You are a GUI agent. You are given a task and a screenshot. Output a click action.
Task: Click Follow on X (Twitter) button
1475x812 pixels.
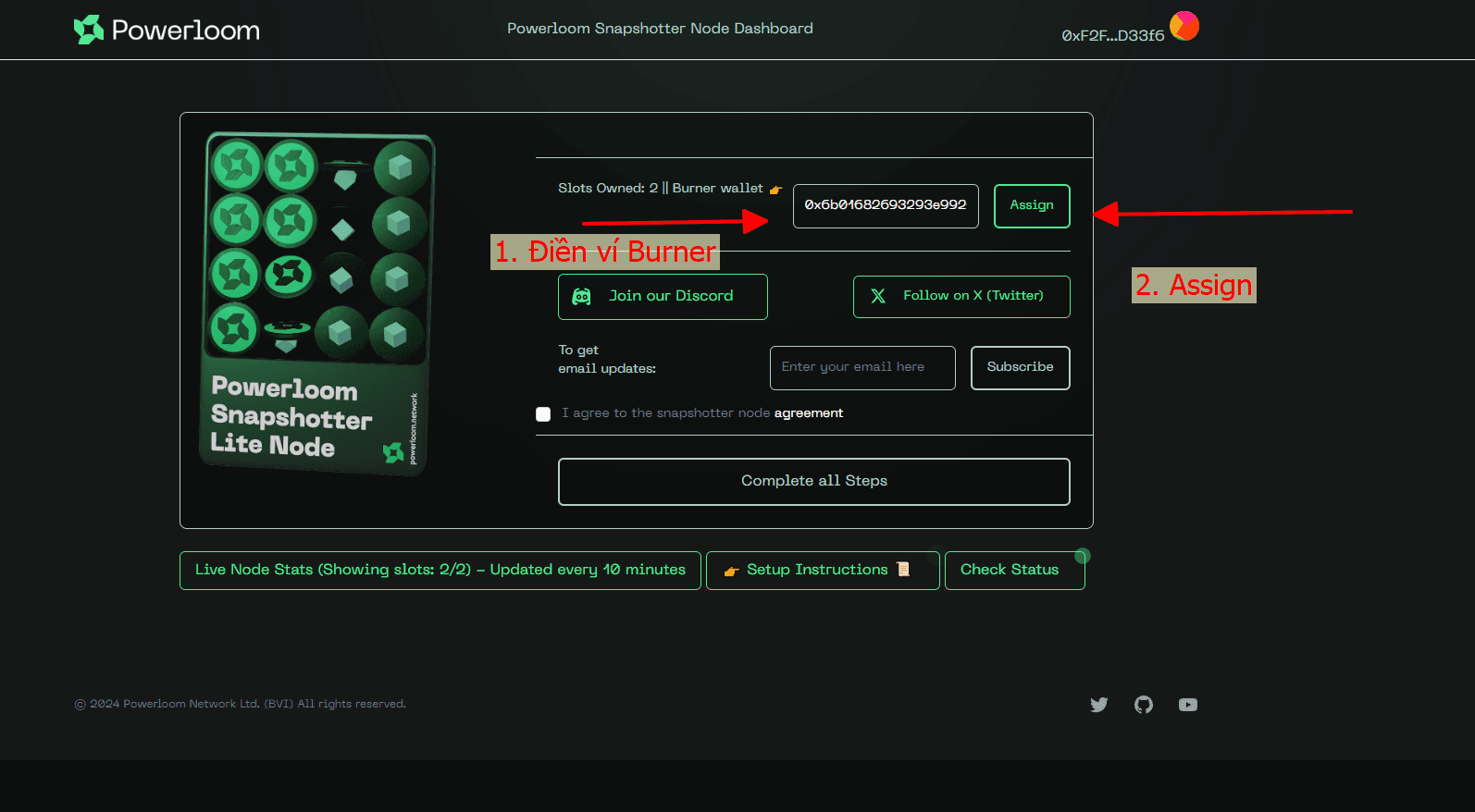[961, 297]
